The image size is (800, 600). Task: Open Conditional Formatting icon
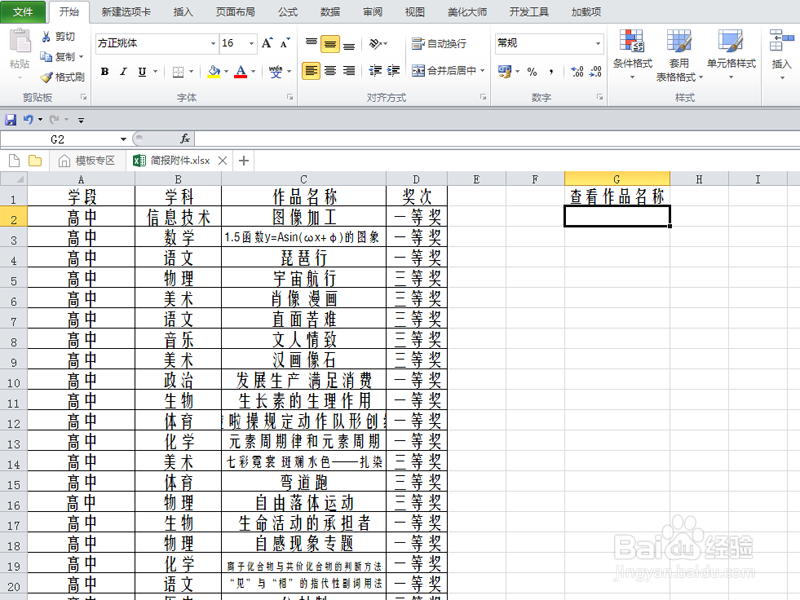[x=632, y=41]
